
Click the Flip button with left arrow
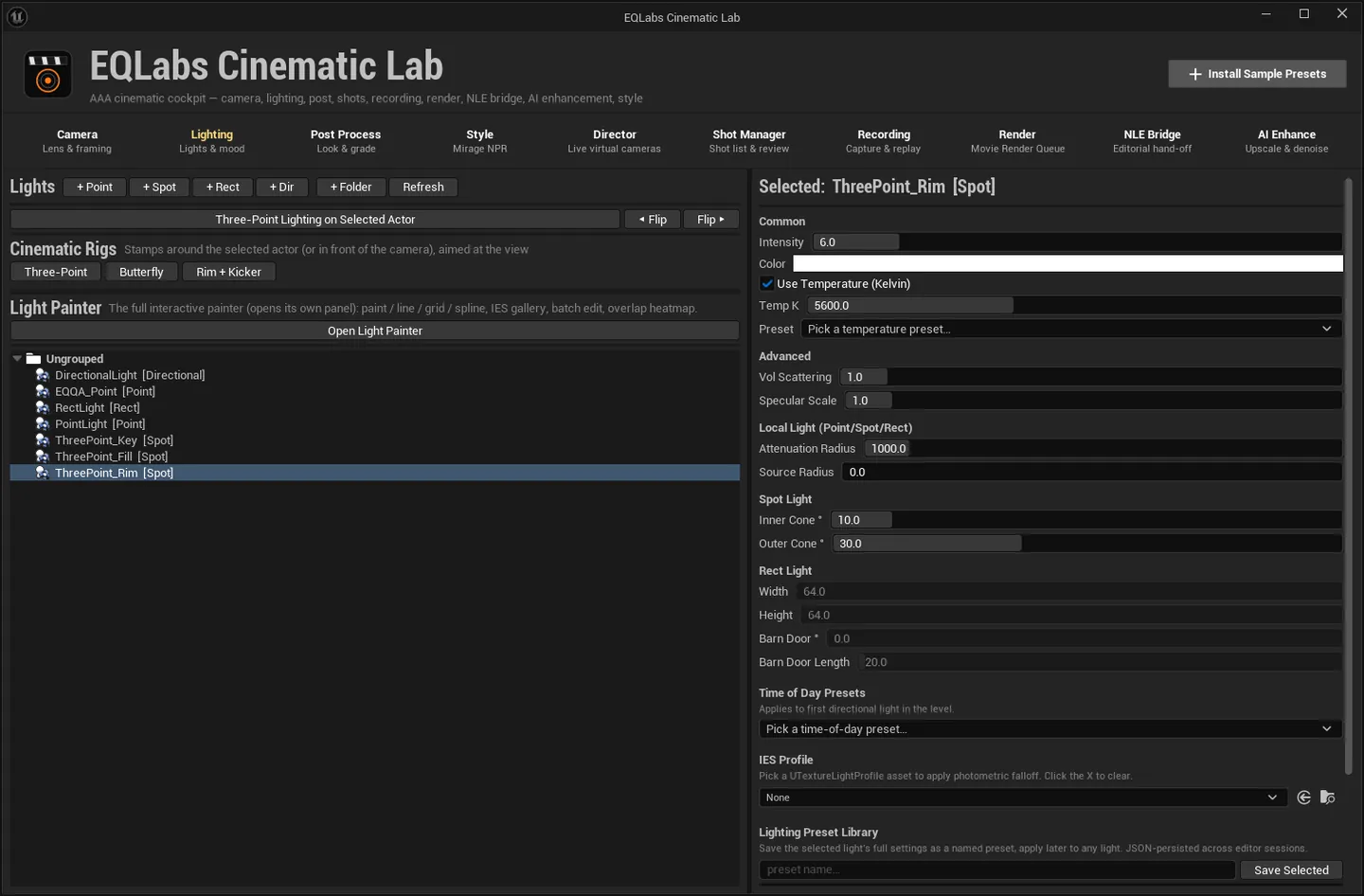click(x=653, y=220)
